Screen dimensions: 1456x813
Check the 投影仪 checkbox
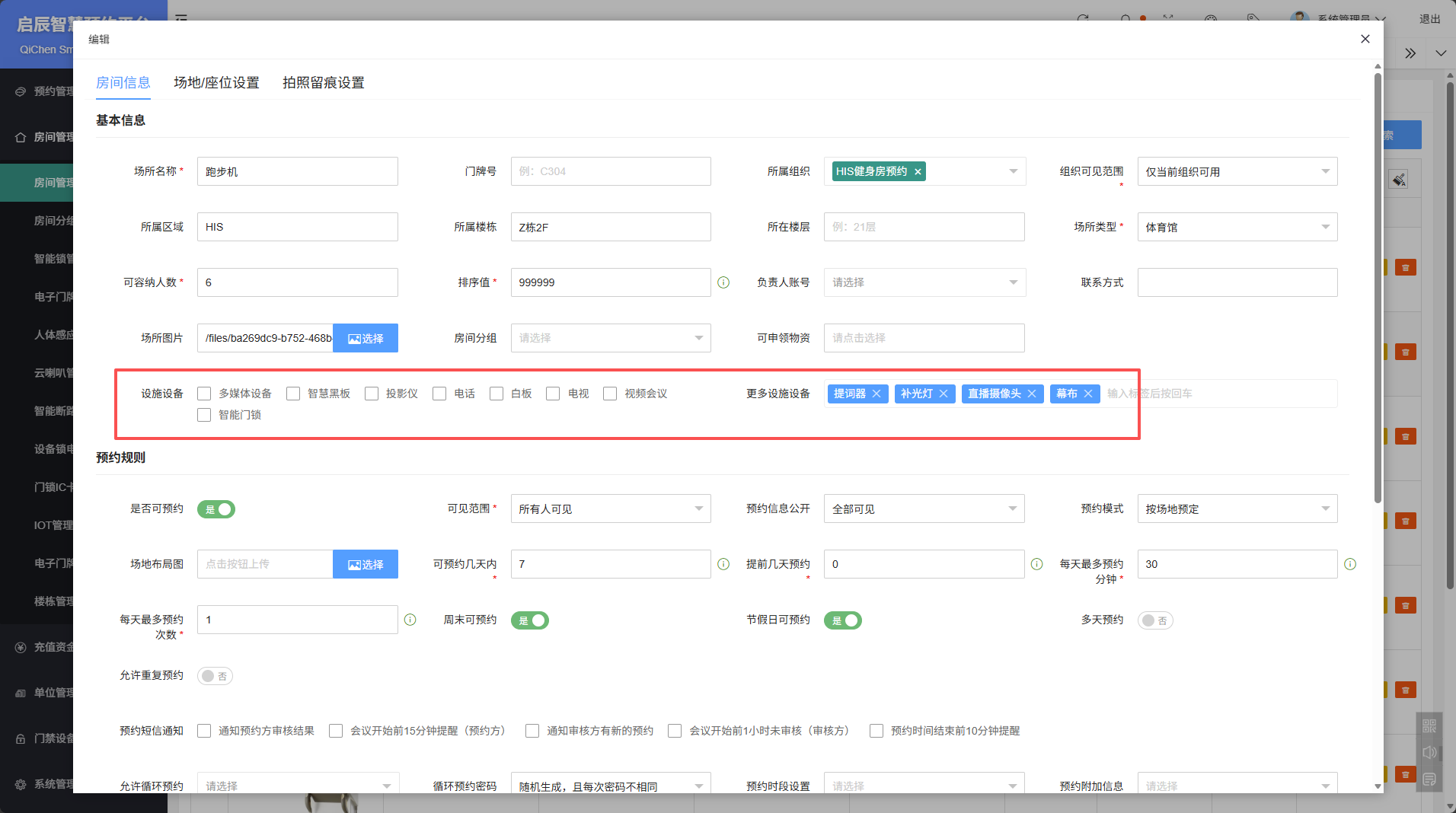point(372,394)
